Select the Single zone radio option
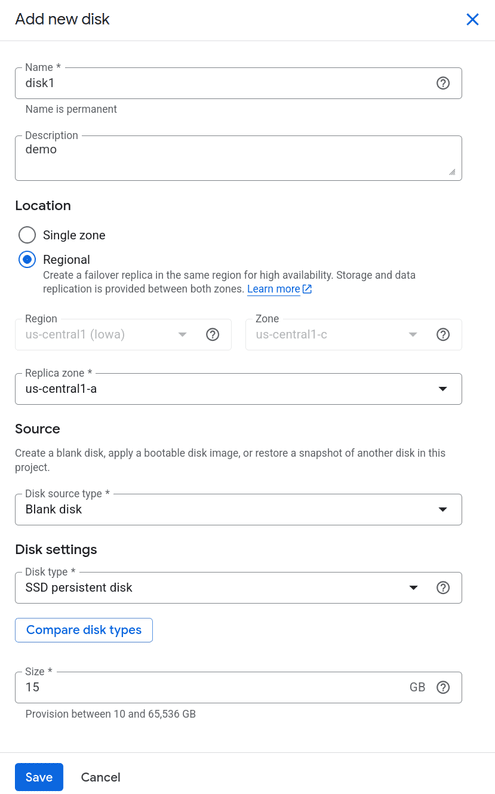 pos(27,235)
